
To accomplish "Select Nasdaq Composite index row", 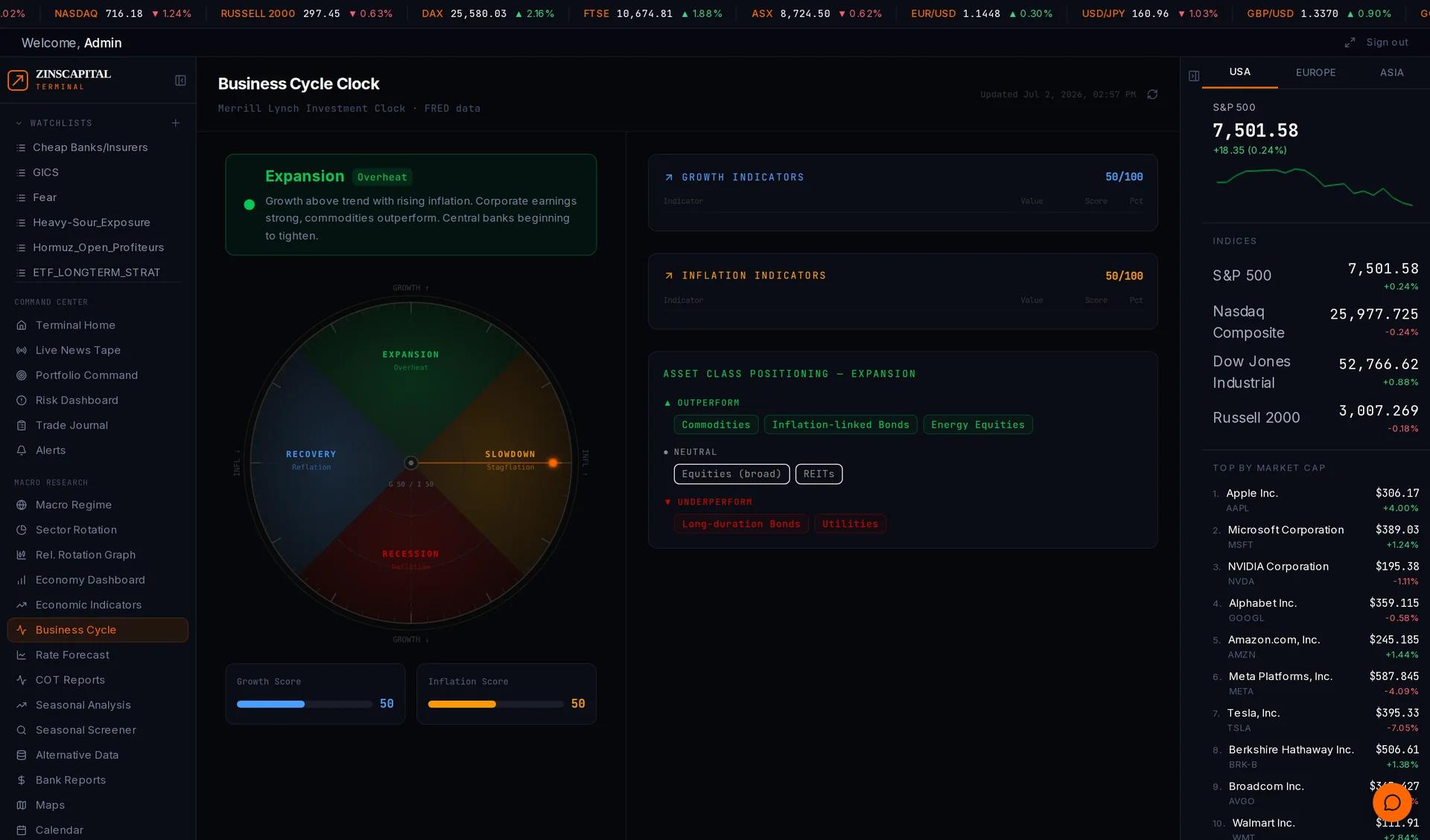I will (1315, 322).
